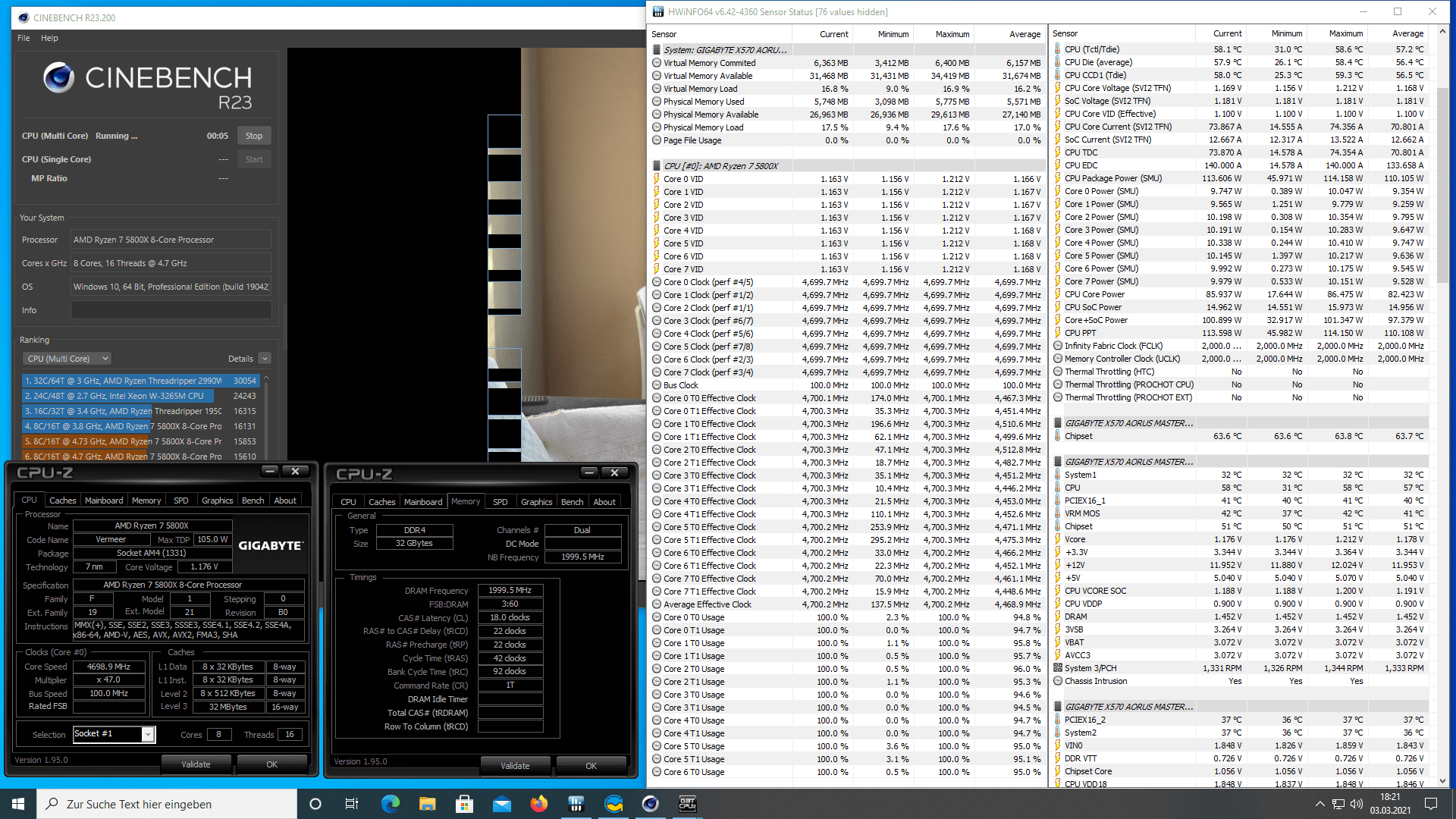
Task: Launch Microsoft Edge from the taskbar
Action: coord(390,804)
